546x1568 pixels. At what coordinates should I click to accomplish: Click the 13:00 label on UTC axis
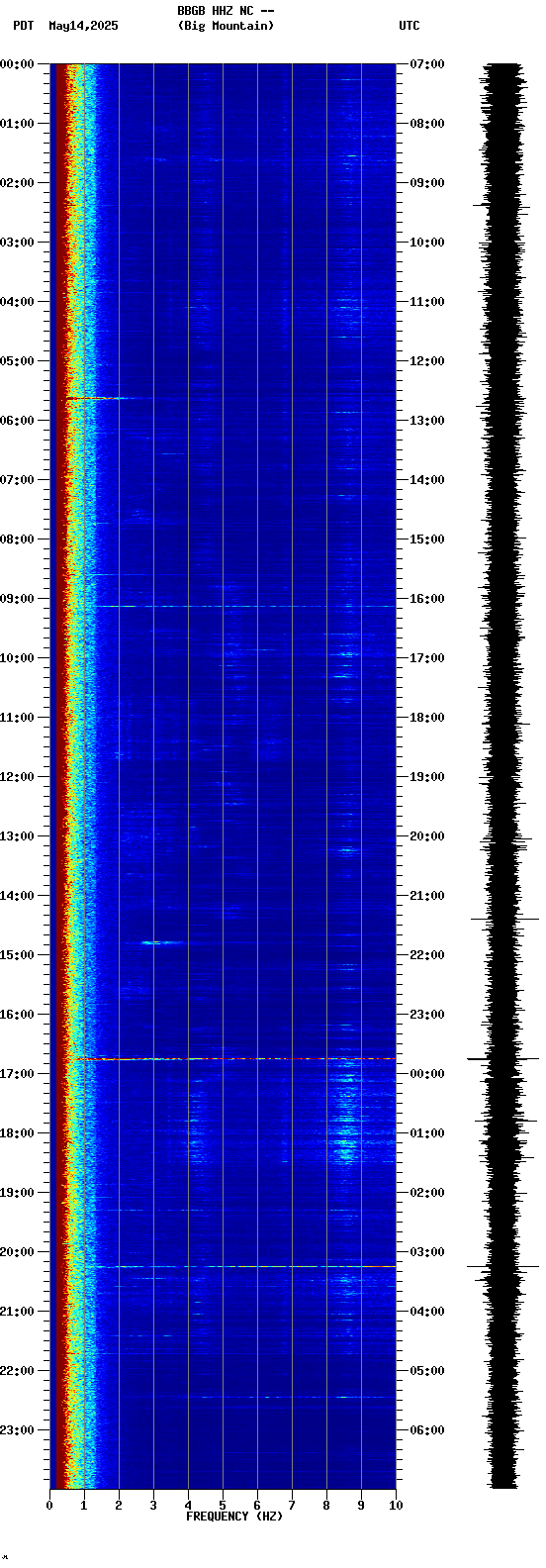427,421
